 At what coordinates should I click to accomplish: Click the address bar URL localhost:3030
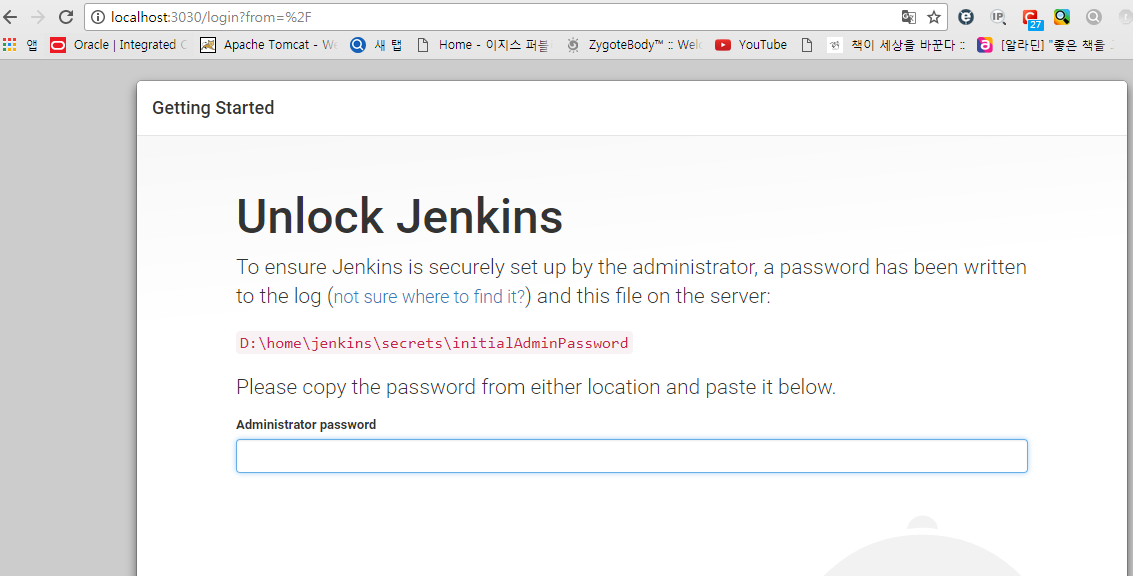211,17
